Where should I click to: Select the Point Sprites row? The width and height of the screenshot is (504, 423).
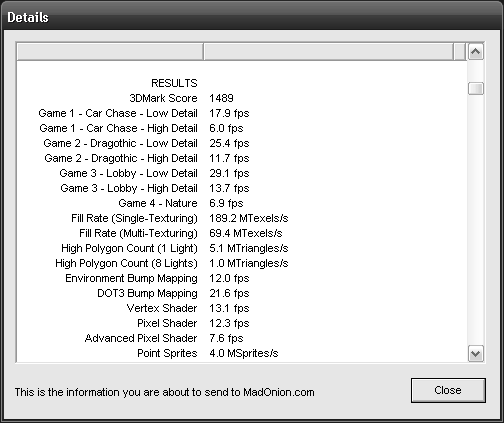[242, 353]
